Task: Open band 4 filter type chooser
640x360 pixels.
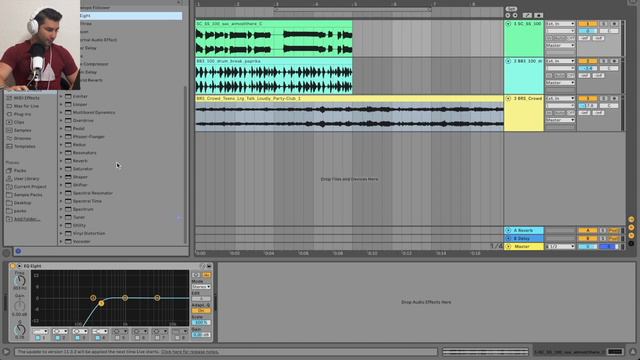Action: (100, 331)
